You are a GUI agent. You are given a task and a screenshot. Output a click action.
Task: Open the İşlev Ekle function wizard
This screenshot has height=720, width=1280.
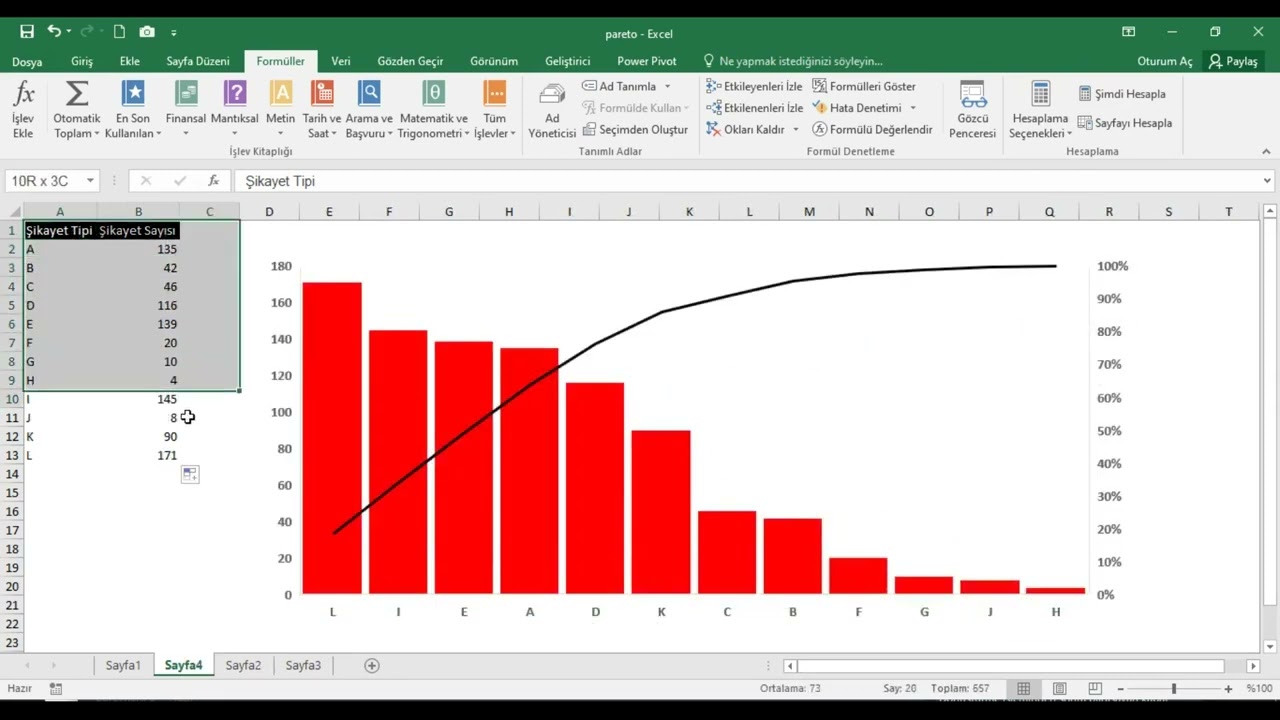coord(23,109)
